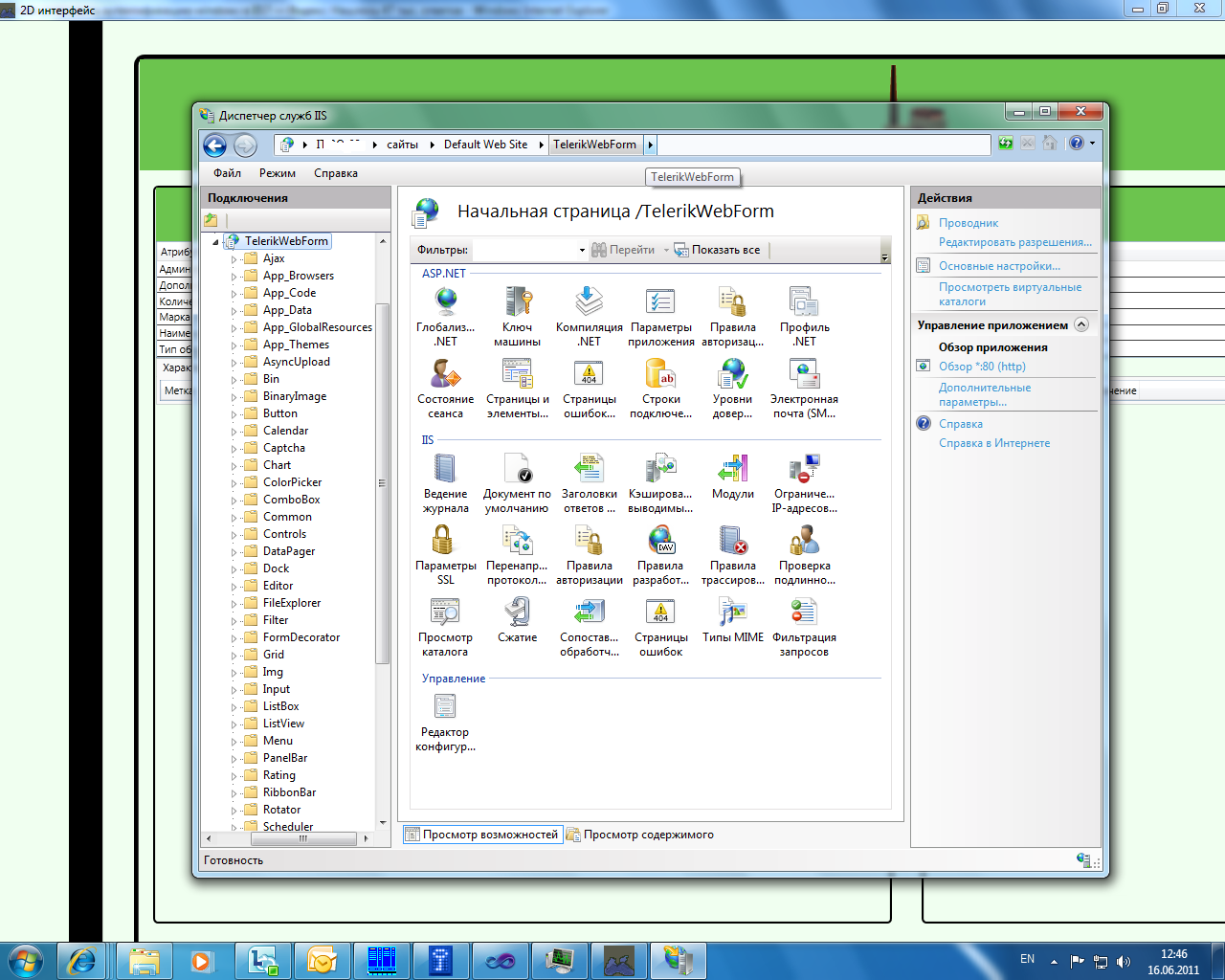Click Показать все button
This screenshot has height=980, width=1225.
(x=718, y=250)
